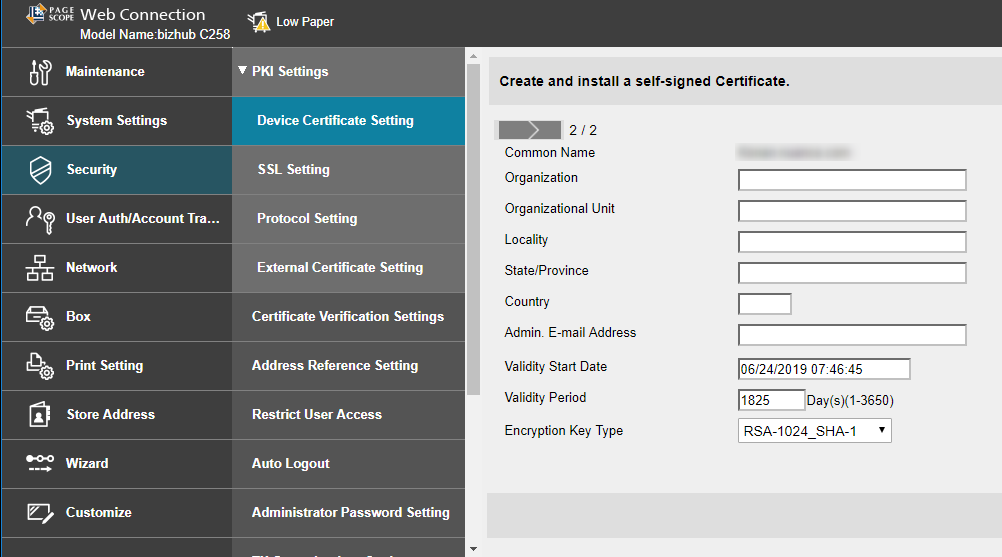This screenshot has height=557, width=1002.
Task: Click the User Auth key icon
Action: click(40, 219)
